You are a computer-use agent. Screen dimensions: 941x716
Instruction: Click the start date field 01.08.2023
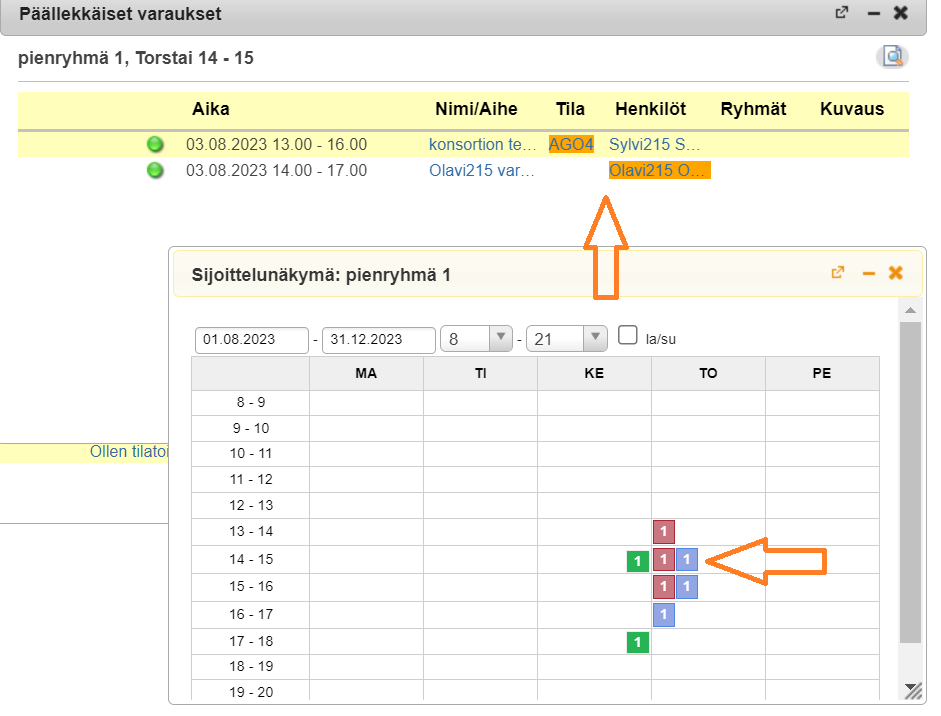[251, 339]
